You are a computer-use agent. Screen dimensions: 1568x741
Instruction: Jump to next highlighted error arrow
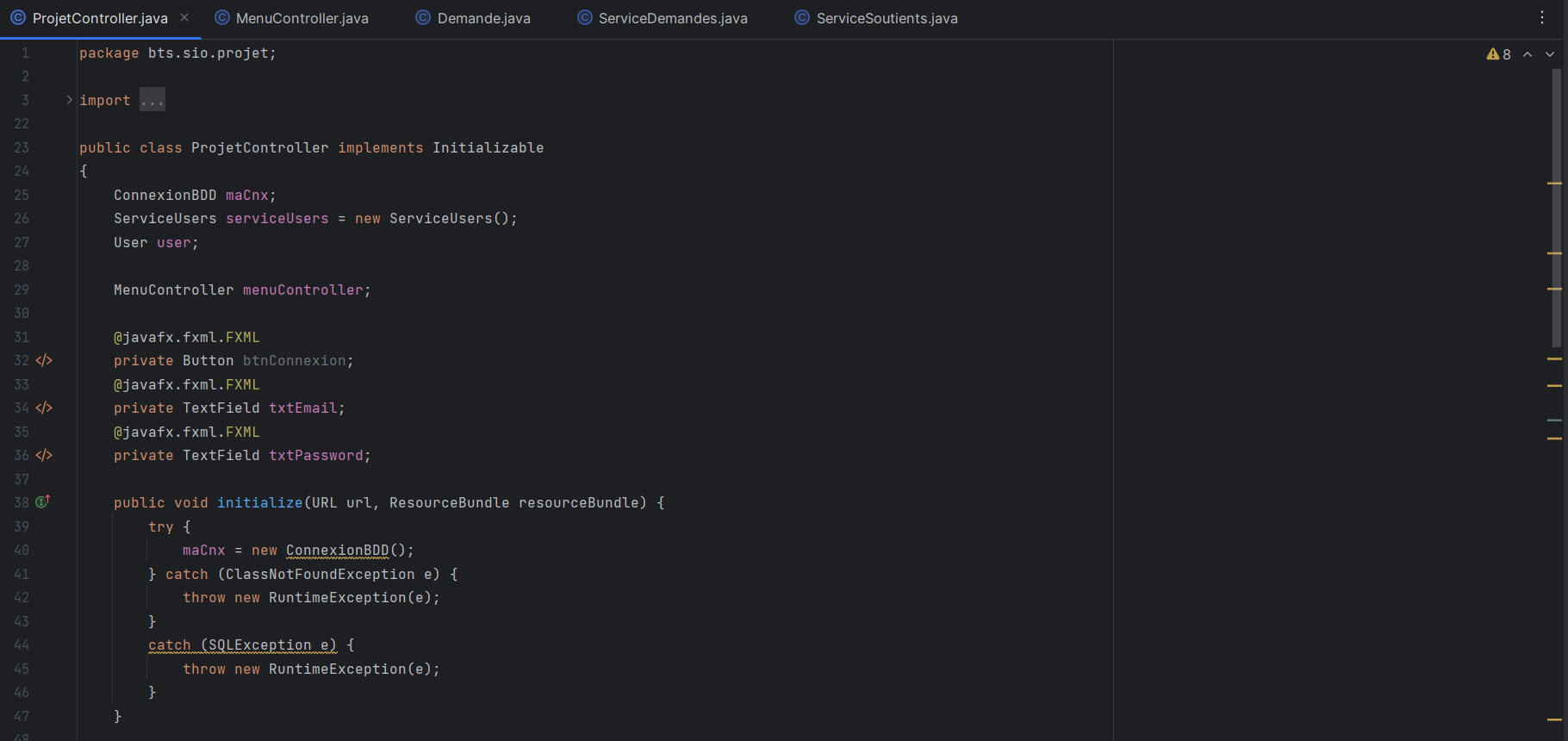[x=1550, y=54]
